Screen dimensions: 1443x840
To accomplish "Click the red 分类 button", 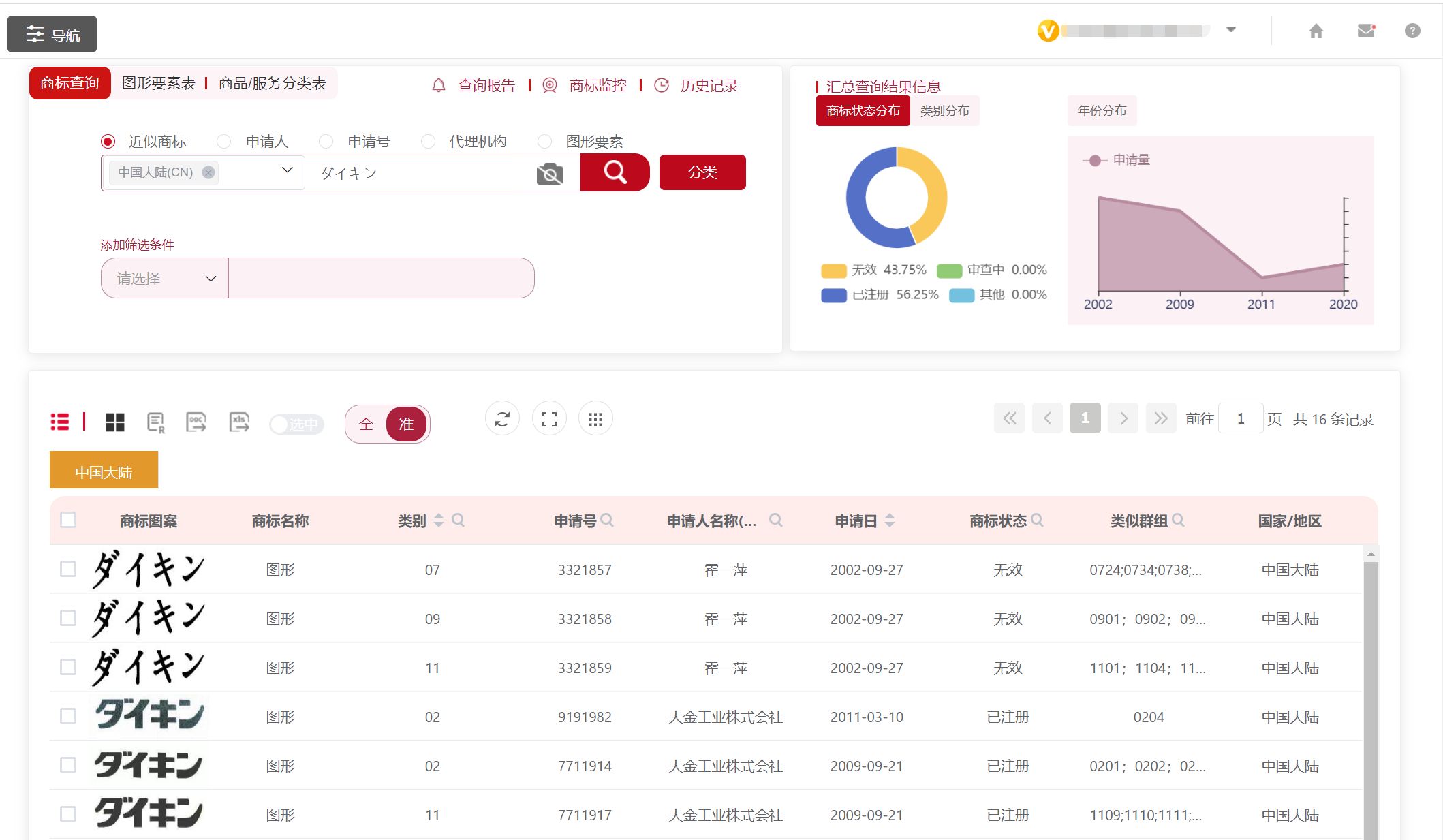I will [702, 172].
